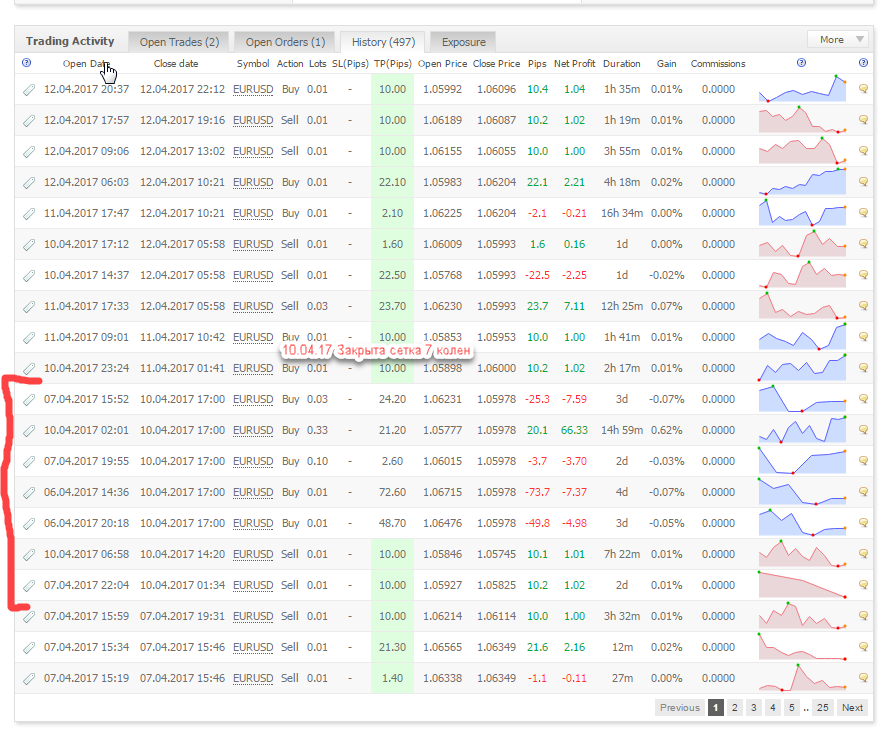Open comment bubble for trade opened 06.04.2017 14:36
The image size is (878, 731).
[863, 491]
